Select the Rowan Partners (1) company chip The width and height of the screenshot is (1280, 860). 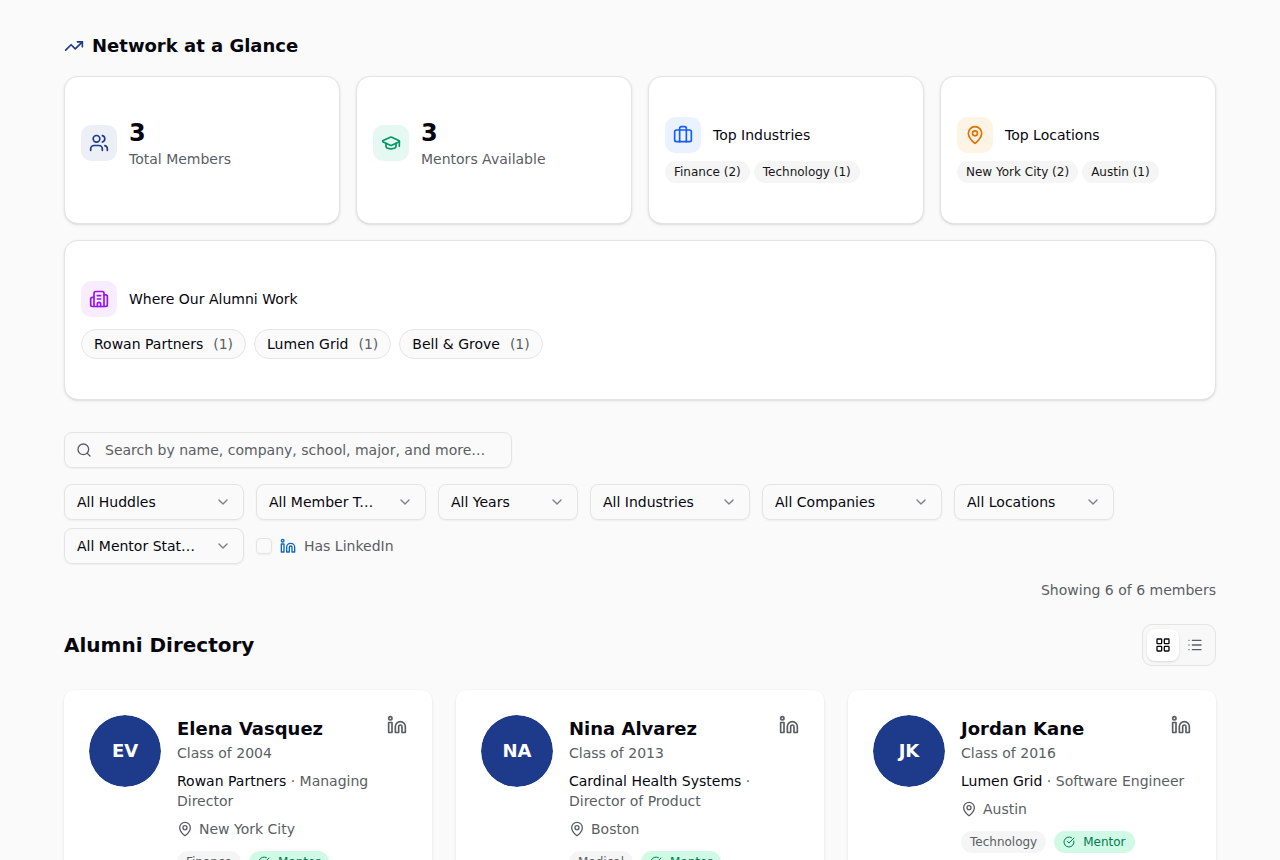(x=163, y=344)
